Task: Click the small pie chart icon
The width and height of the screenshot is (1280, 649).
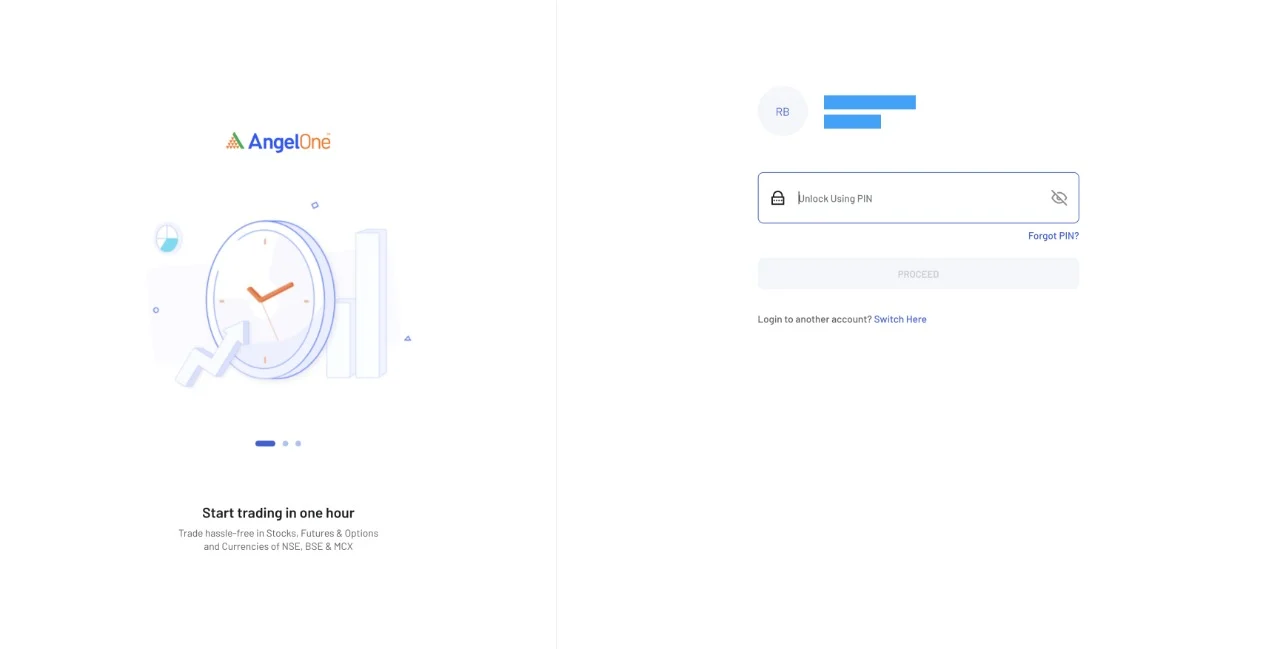Action: [x=167, y=238]
